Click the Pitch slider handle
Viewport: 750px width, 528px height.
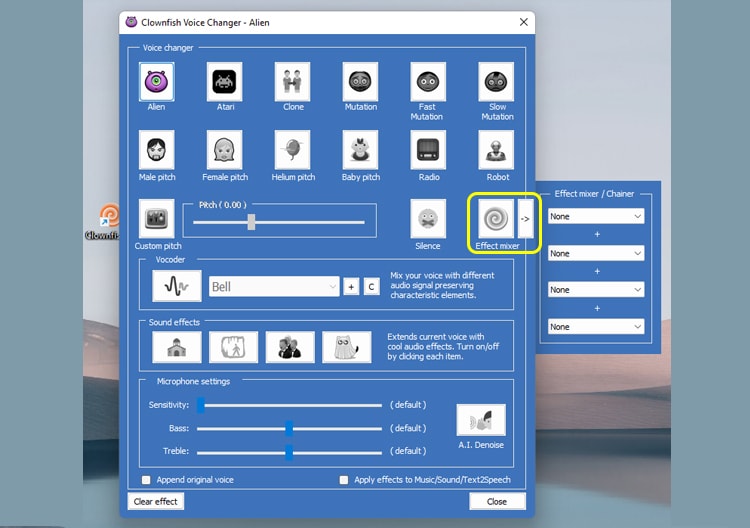click(x=251, y=222)
